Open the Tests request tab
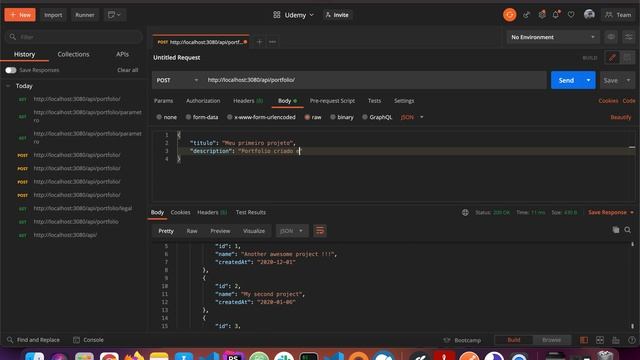 point(374,101)
